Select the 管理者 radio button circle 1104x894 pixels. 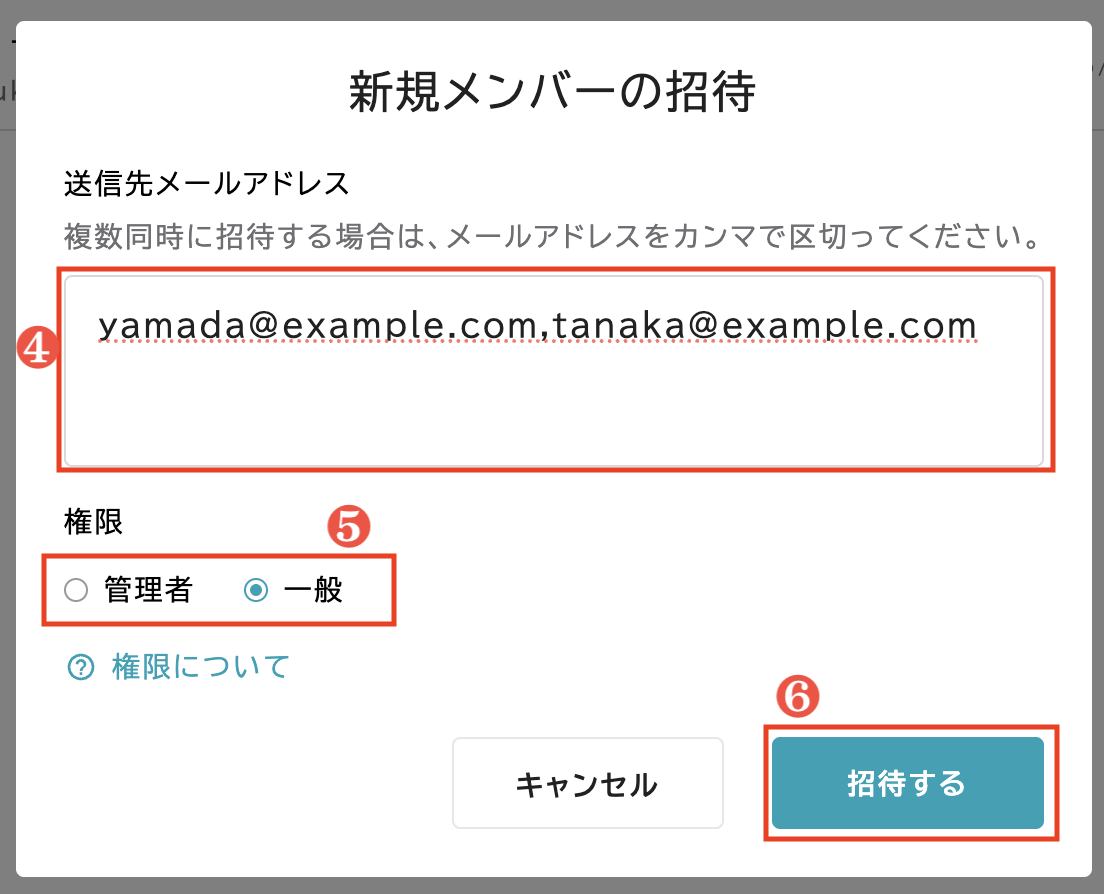(x=76, y=591)
